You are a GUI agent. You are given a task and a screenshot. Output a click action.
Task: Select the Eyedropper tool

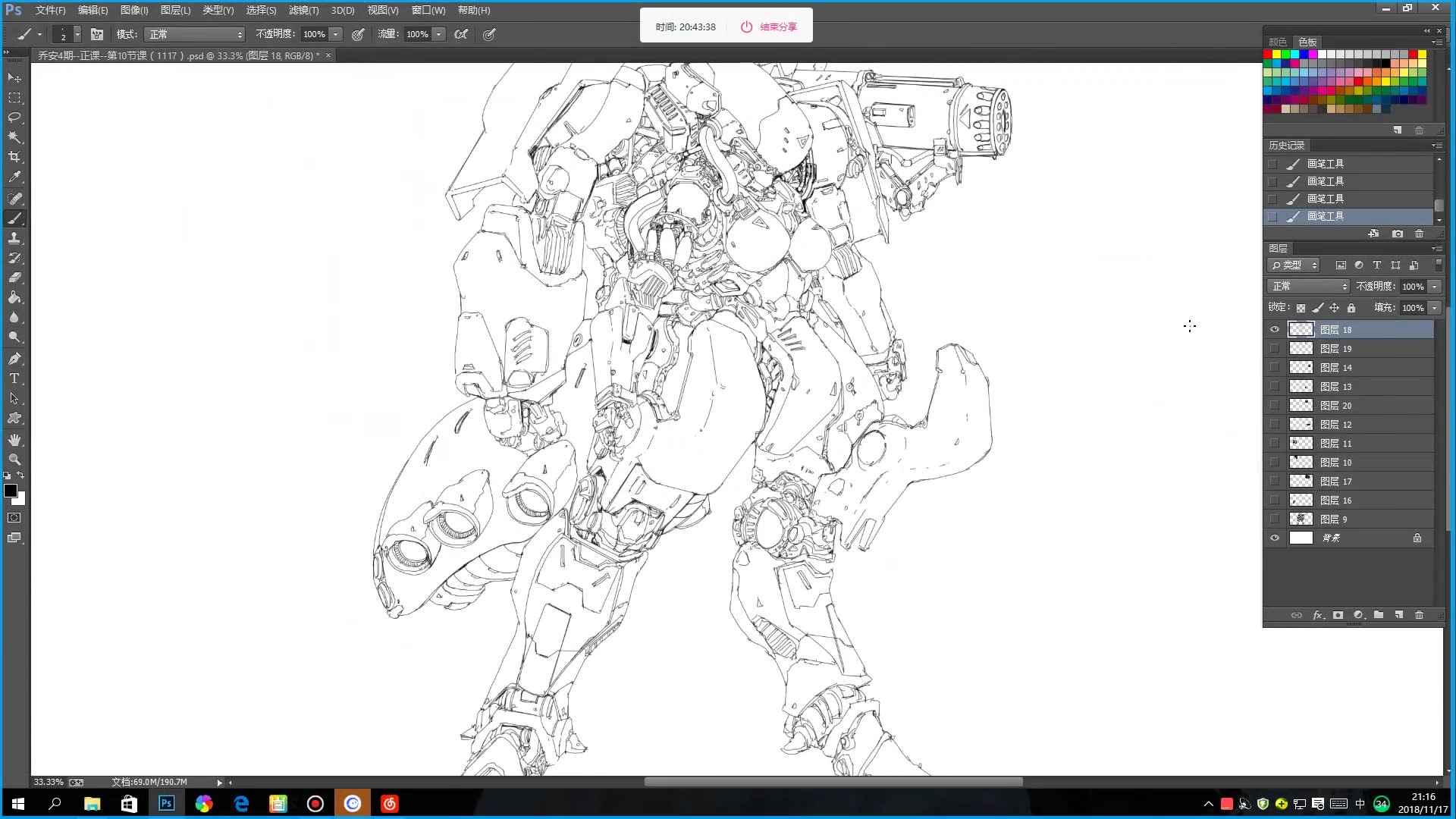coord(14,177)
